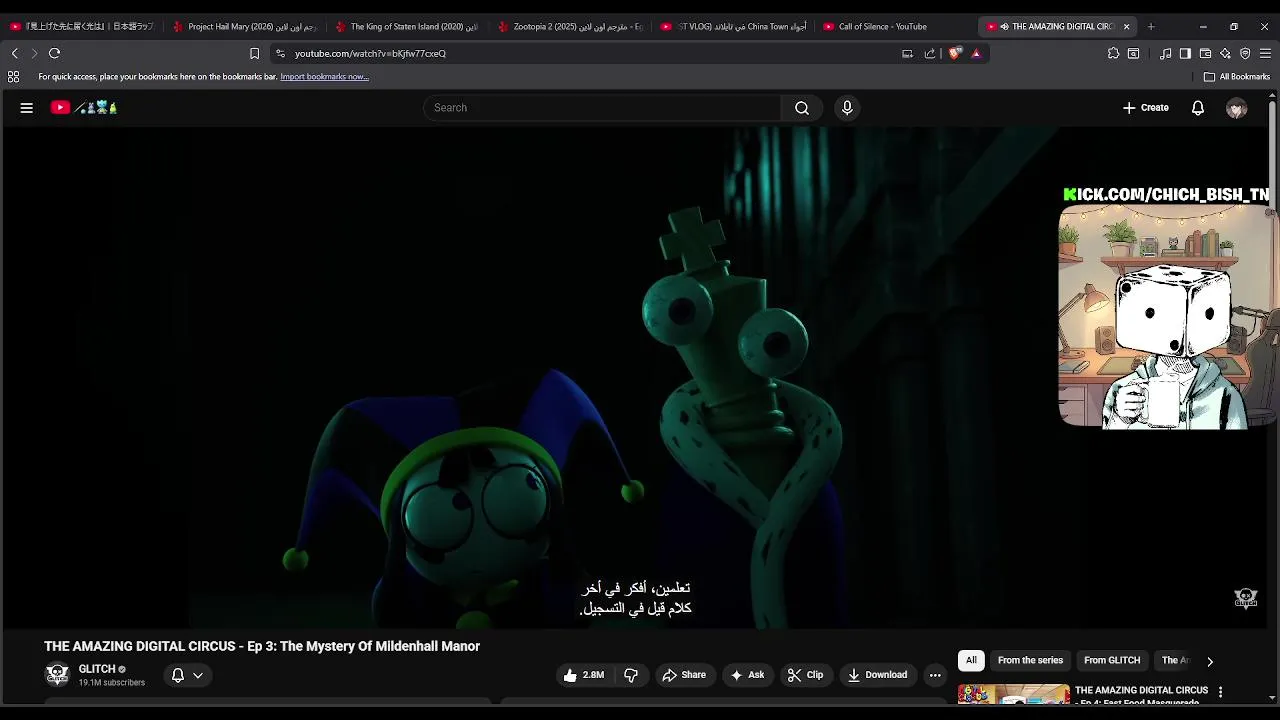Screen dimensions: 1280x720
Task: Open Brave Rewards triangle icon
Action: coord(976,54)
